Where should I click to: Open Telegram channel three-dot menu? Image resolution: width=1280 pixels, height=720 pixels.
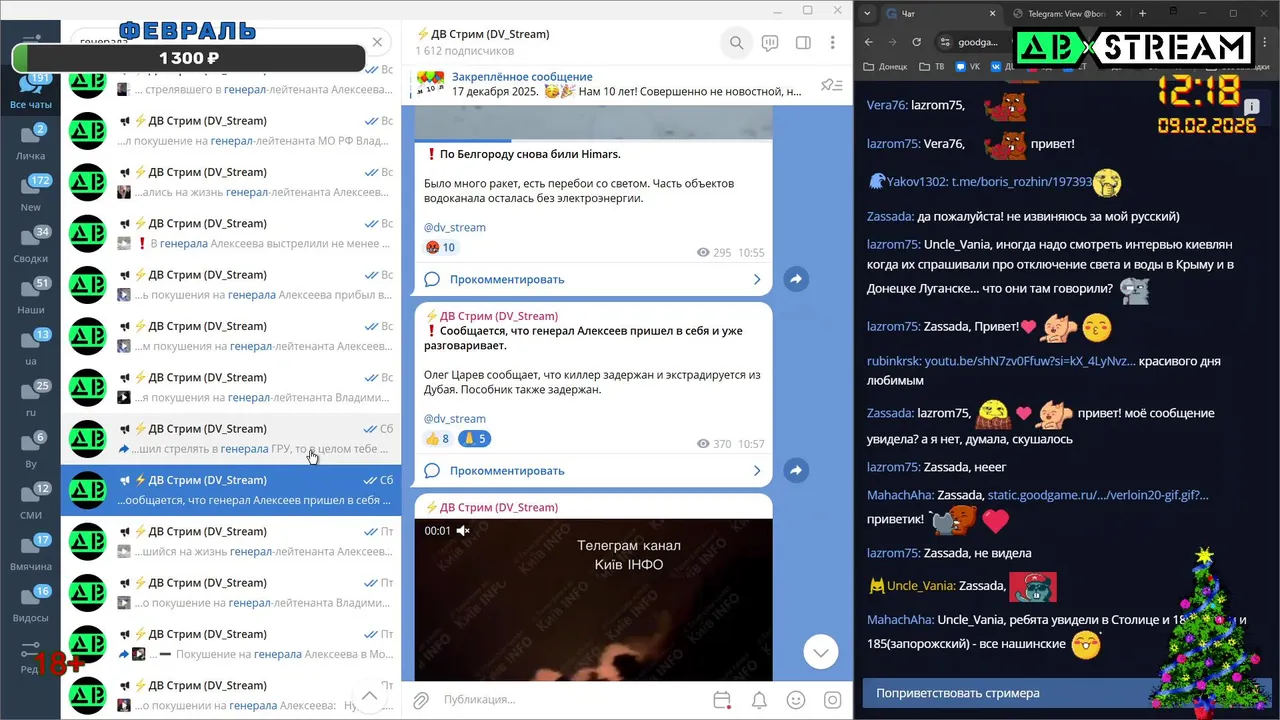tap(832, 43)
